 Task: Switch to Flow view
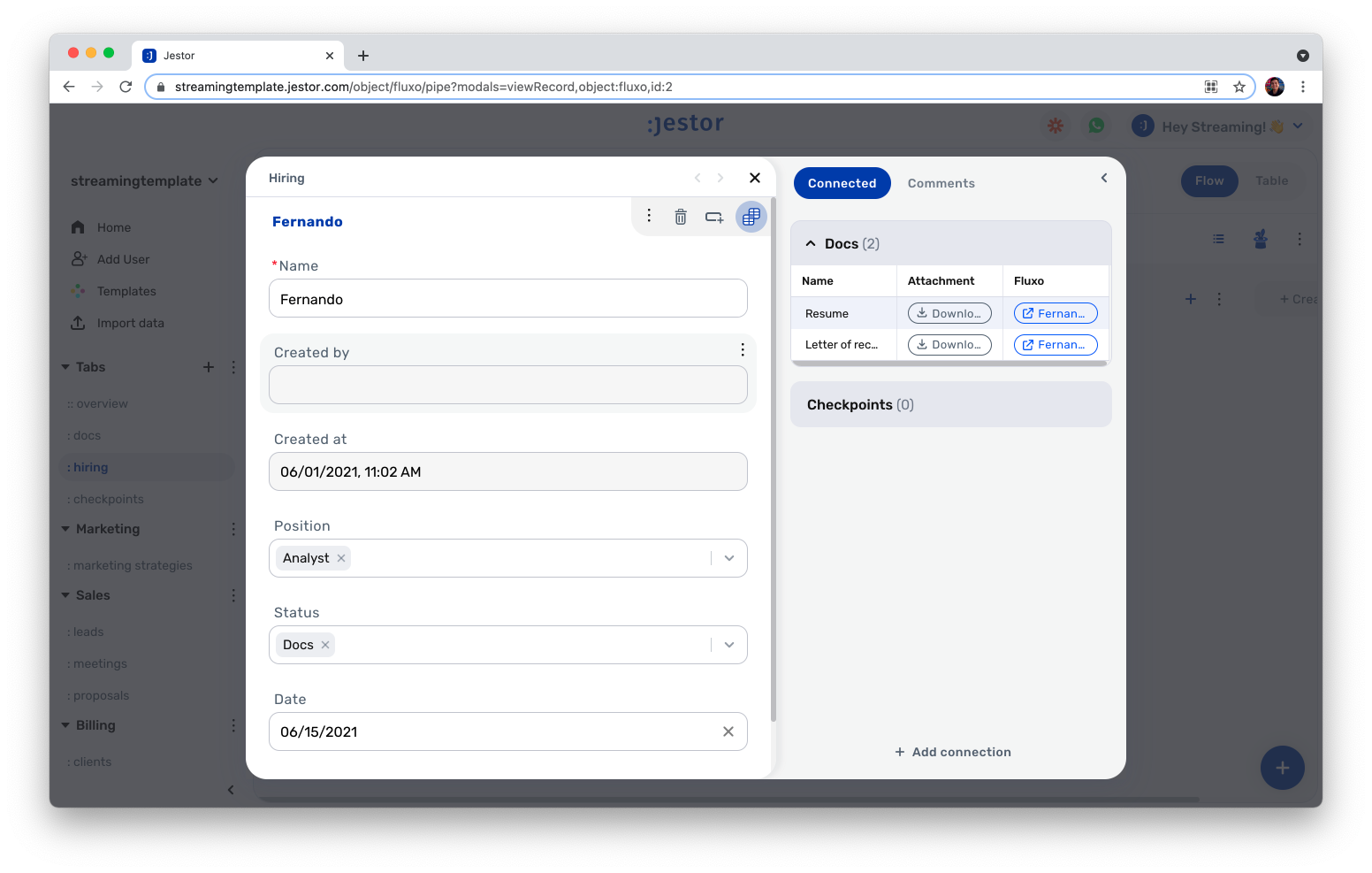coord(1209,180)
